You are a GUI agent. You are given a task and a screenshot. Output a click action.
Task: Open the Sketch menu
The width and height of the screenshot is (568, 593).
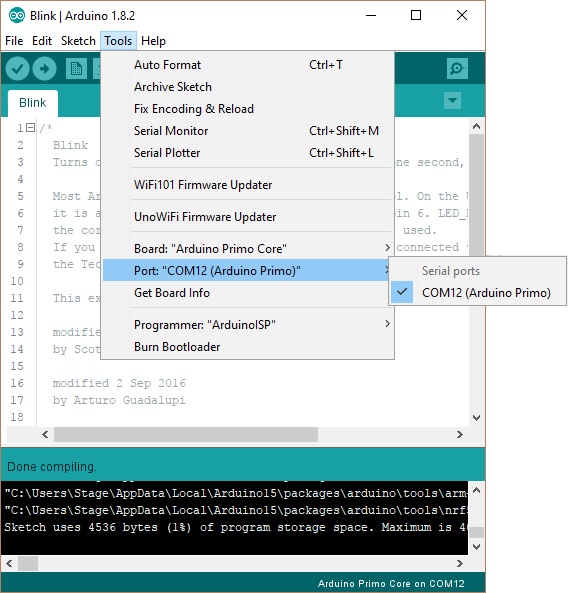pos(78,41)
